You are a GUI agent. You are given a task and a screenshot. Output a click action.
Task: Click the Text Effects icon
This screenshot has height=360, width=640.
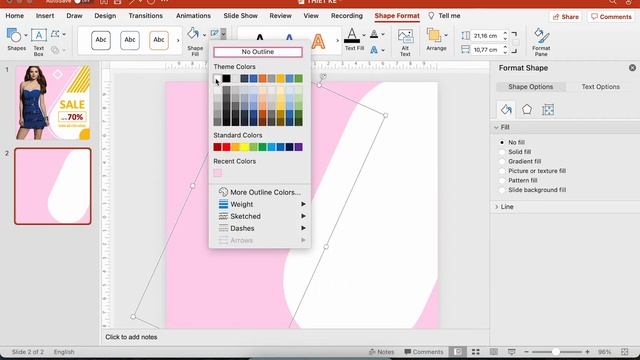pyautogui.click(x=374, y=50)
